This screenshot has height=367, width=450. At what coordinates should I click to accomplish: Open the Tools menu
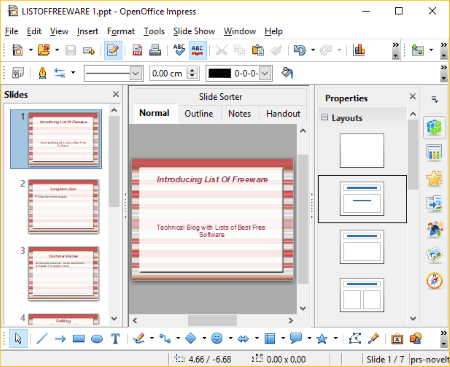[x=154, y=31]
